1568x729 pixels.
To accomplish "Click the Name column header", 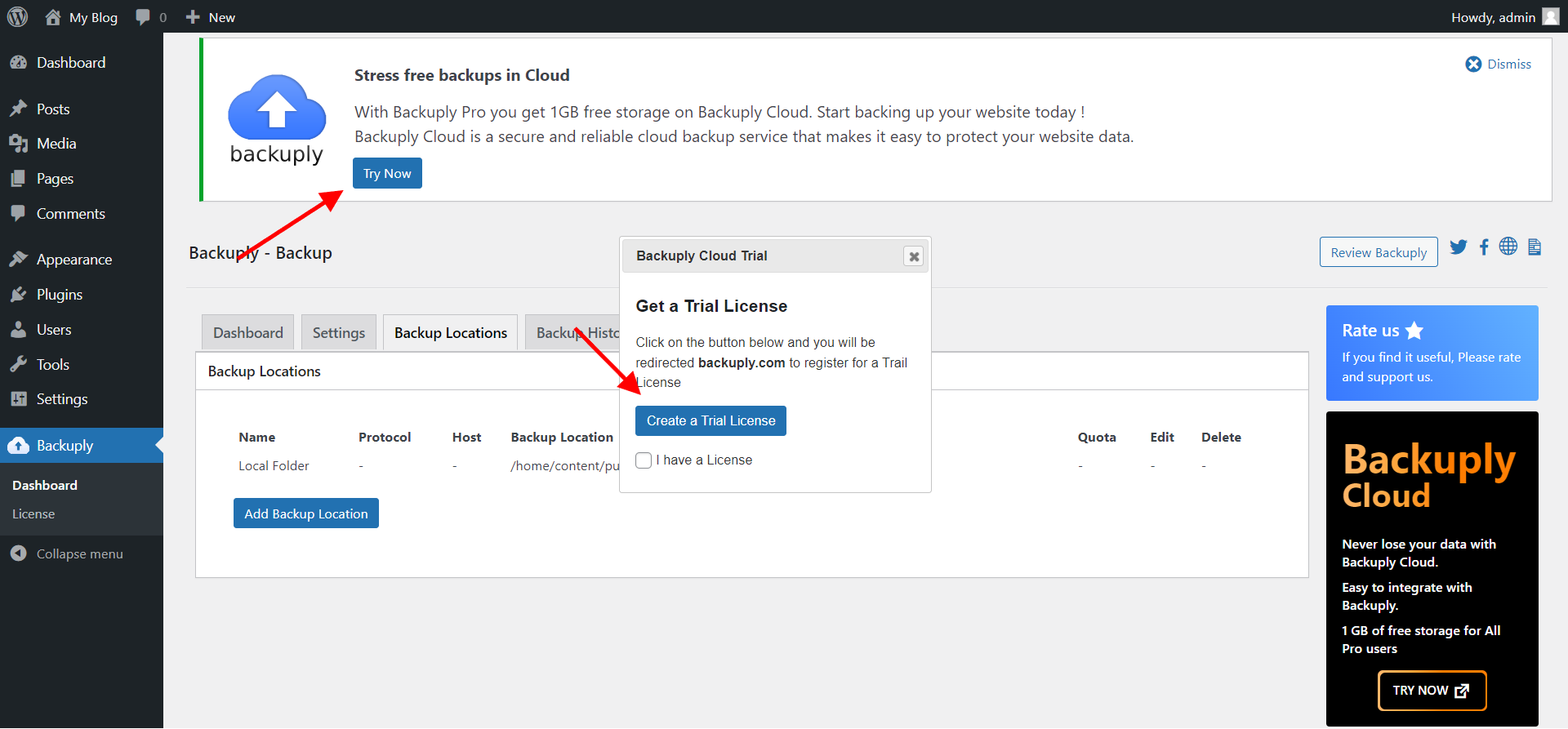I will click(x=257, y=438).
